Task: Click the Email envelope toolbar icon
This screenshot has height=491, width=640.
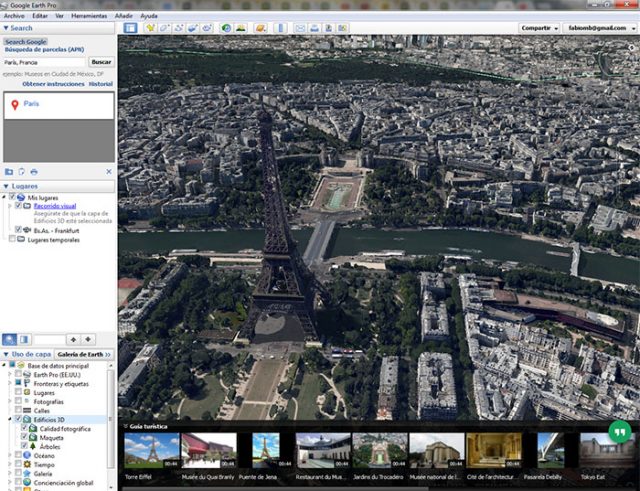Action: click(x=300, y=28)
